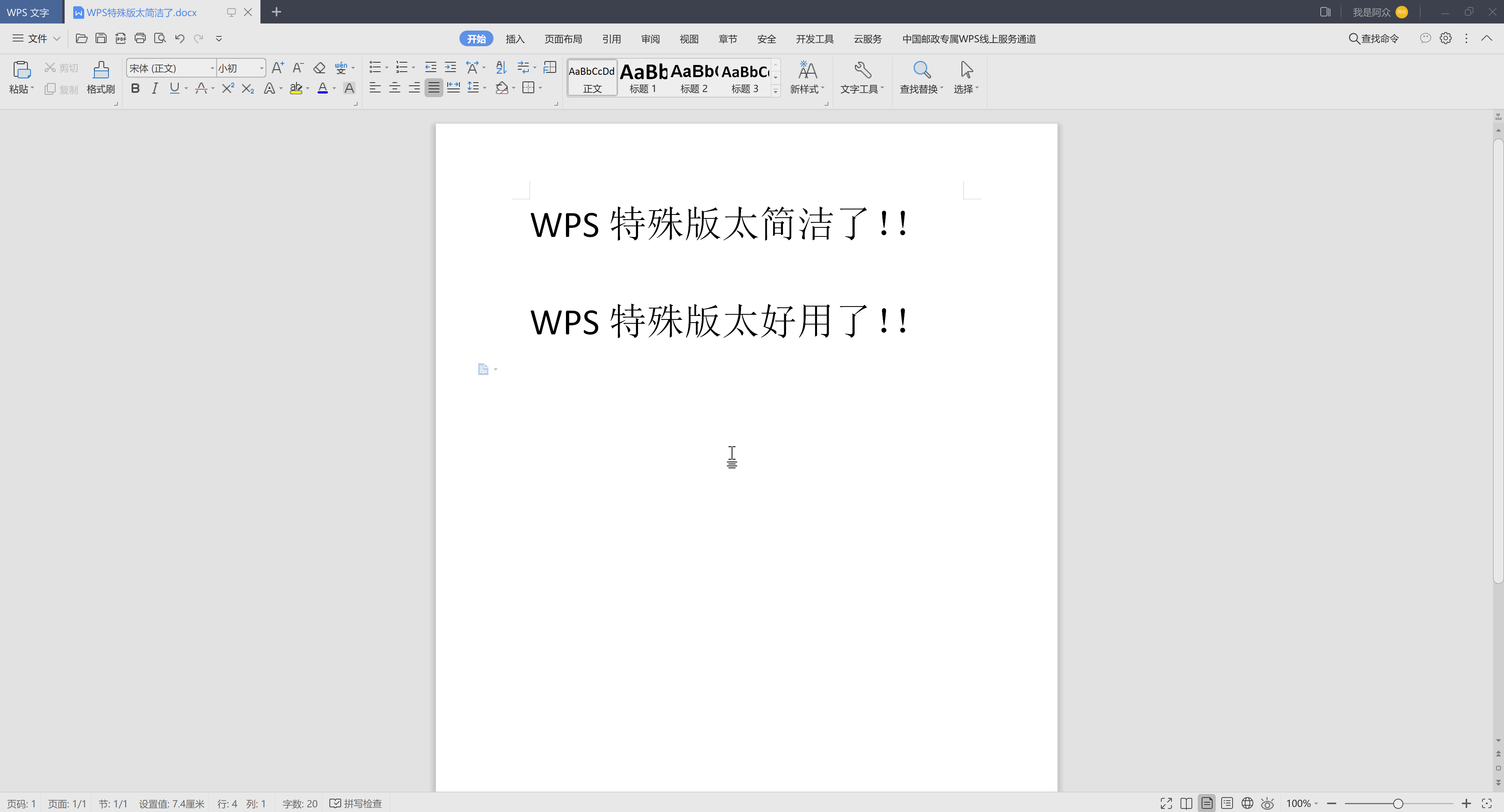Clear formatting with the eraser icon
This screenshot has height=812, width=1504.
click(319, 68)
